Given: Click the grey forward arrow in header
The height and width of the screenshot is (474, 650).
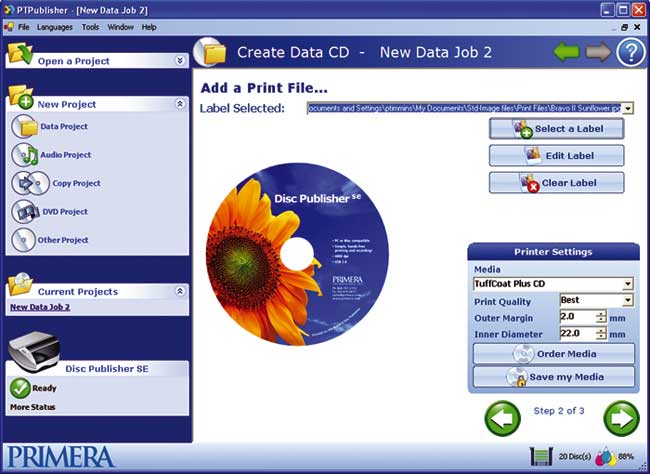Looking at the screenshot, I should coord(598,52).
